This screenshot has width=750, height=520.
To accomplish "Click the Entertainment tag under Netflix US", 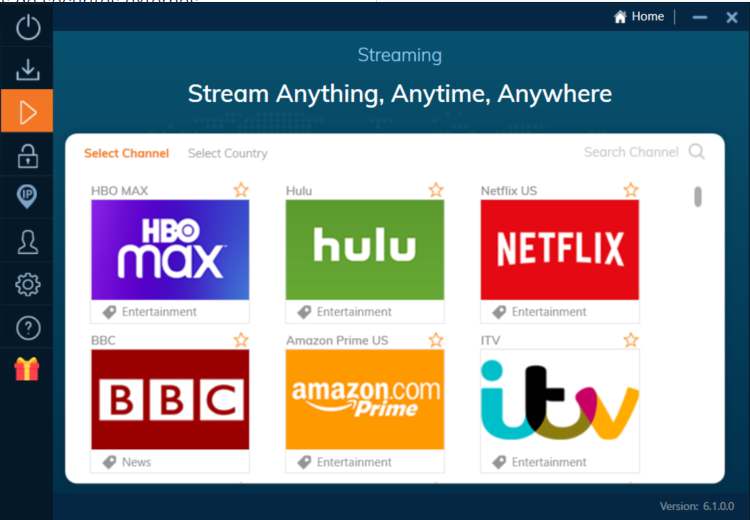I will 540,312.
